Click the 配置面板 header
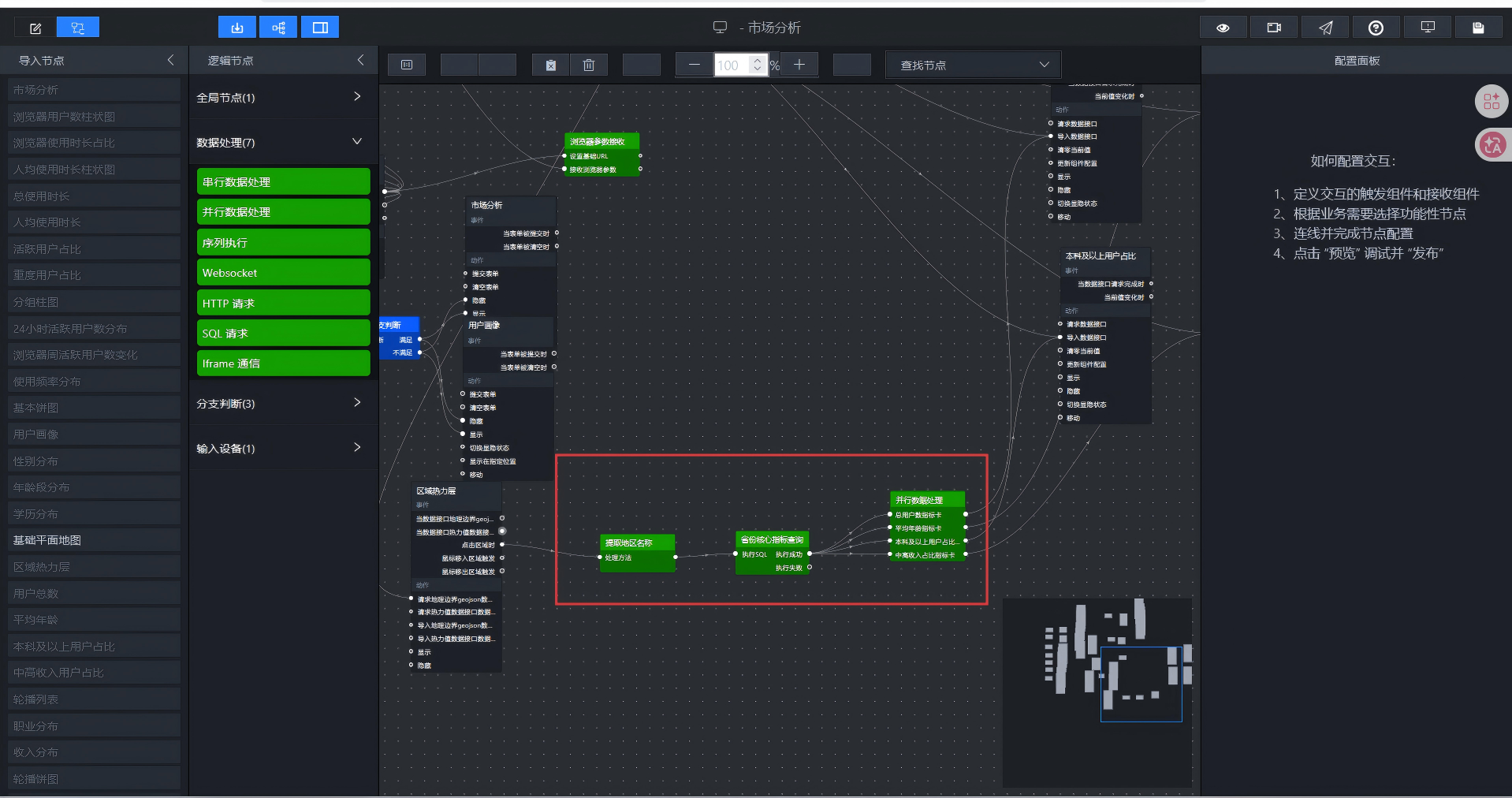 1357,61
